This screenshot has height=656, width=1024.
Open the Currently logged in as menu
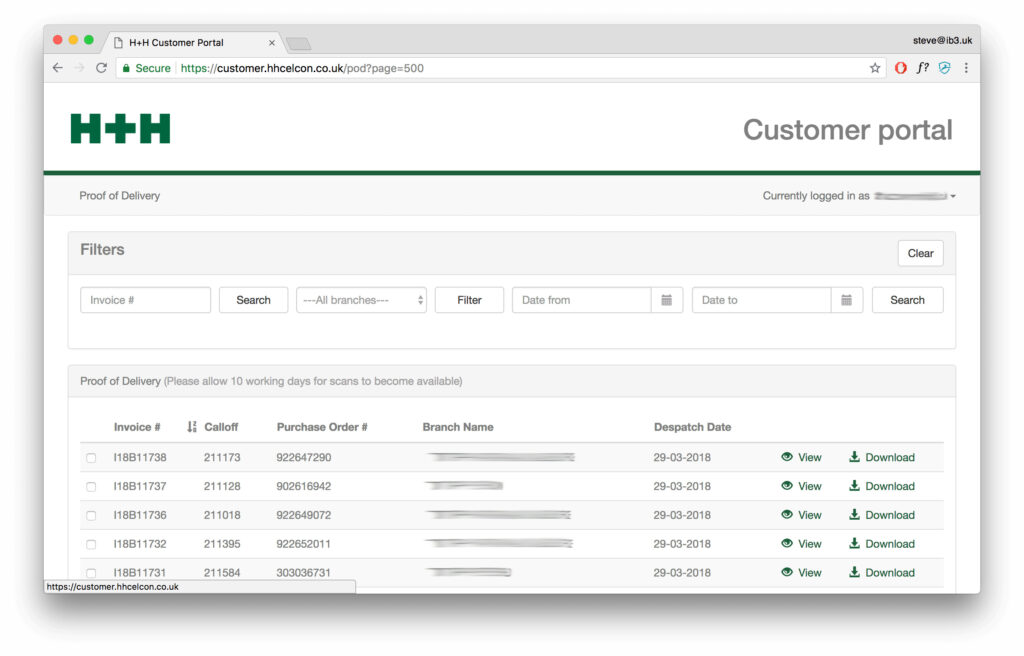coord(859,196)
